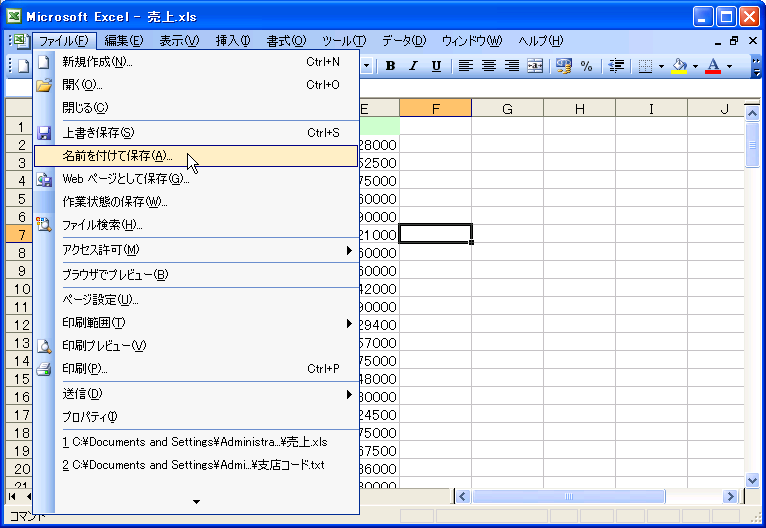The height and width of the screenshot is (528, 766).
Task: Open ツール(T) menu
Action: point(344,41)
